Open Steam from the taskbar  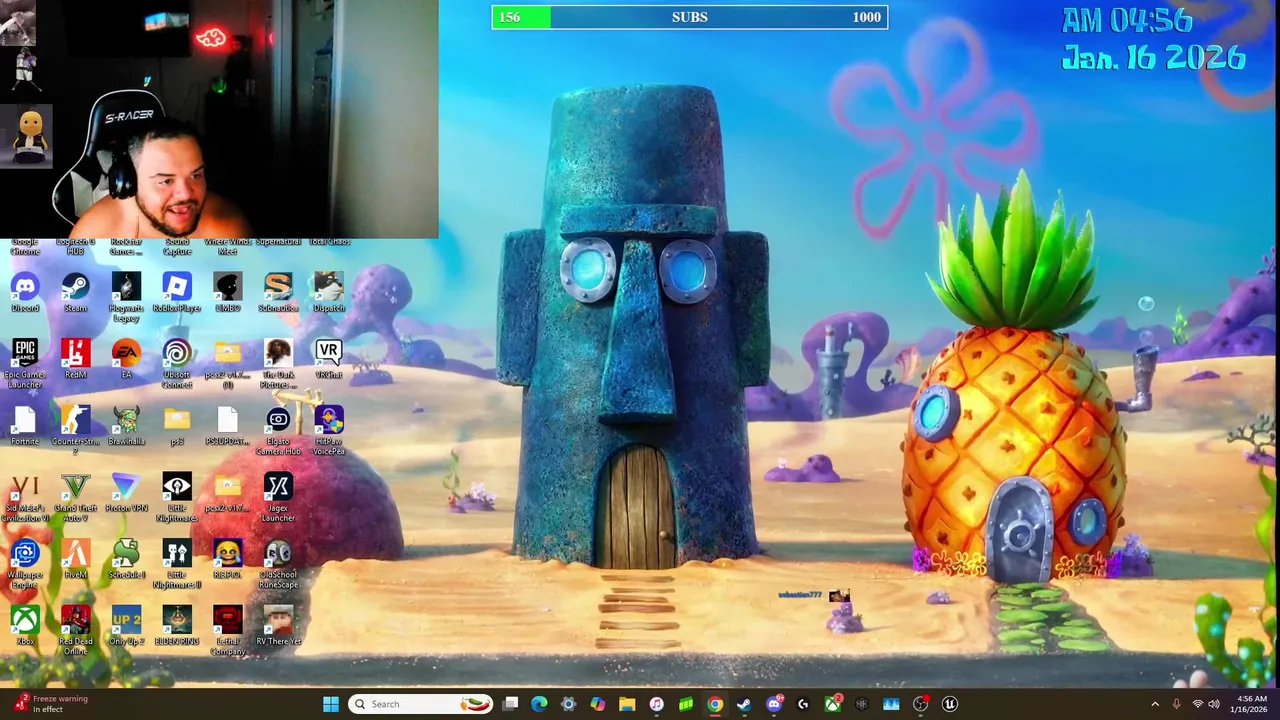(x=744, y=704)
